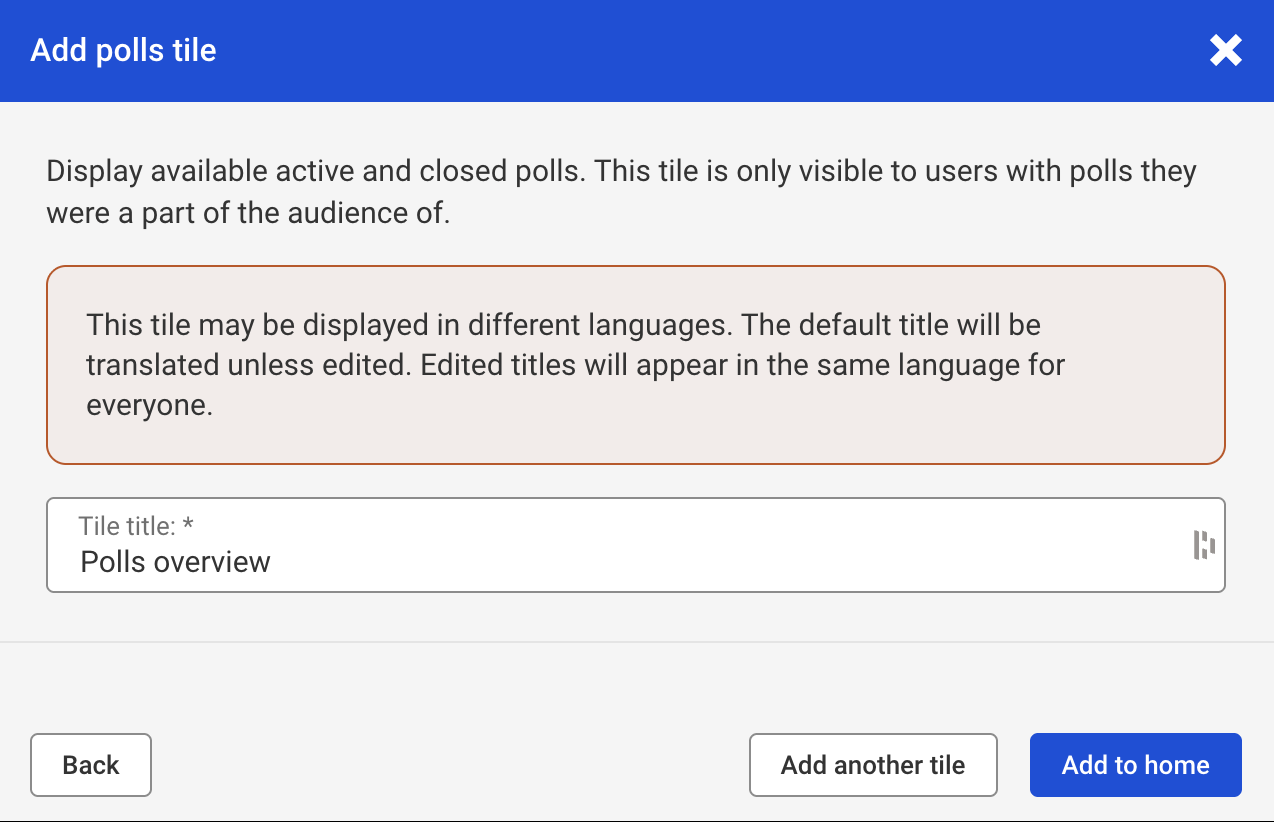
Task: Click the 'translated unless edited' notice line
Action: (x=575, y=365)
